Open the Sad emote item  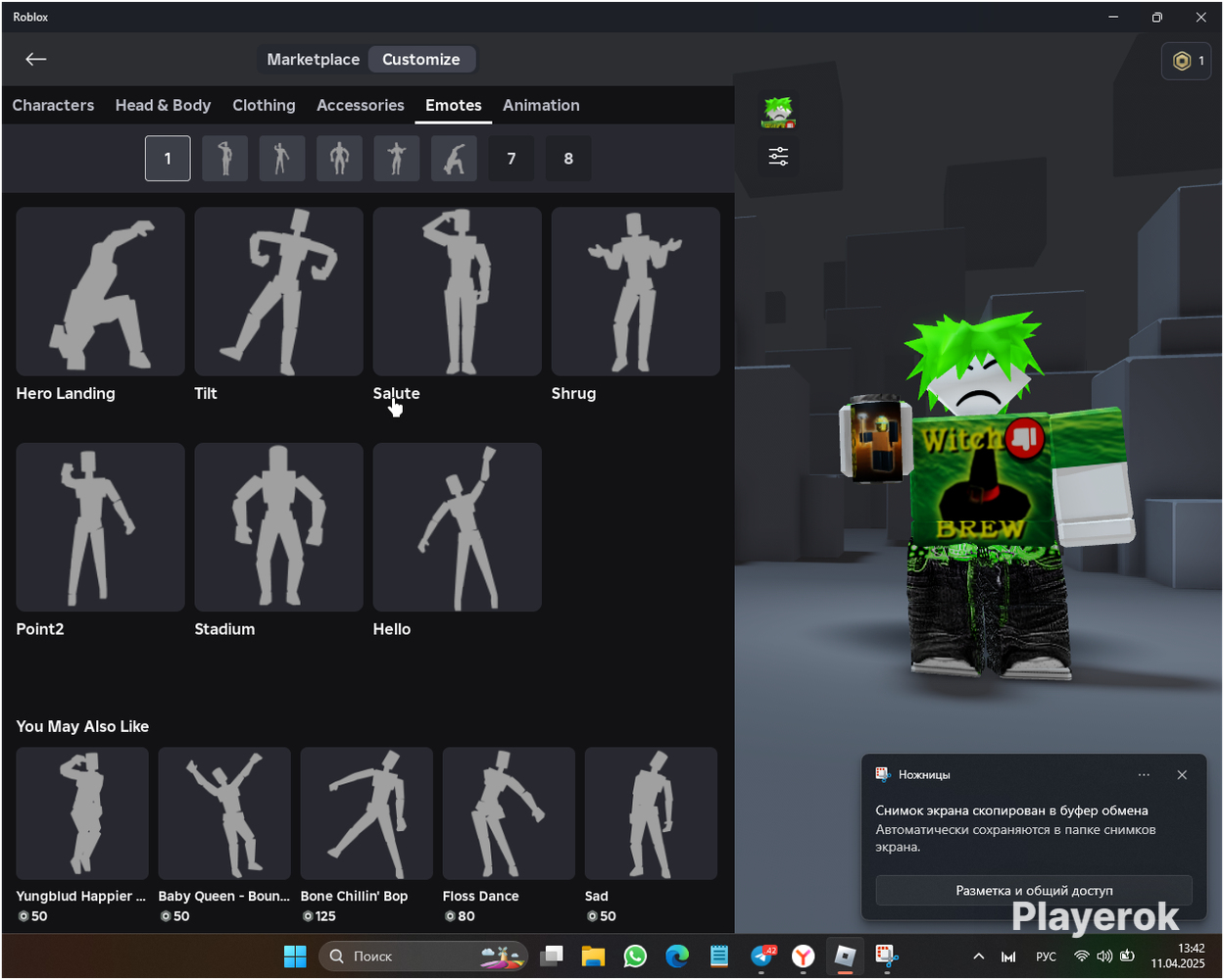(651, 813)
